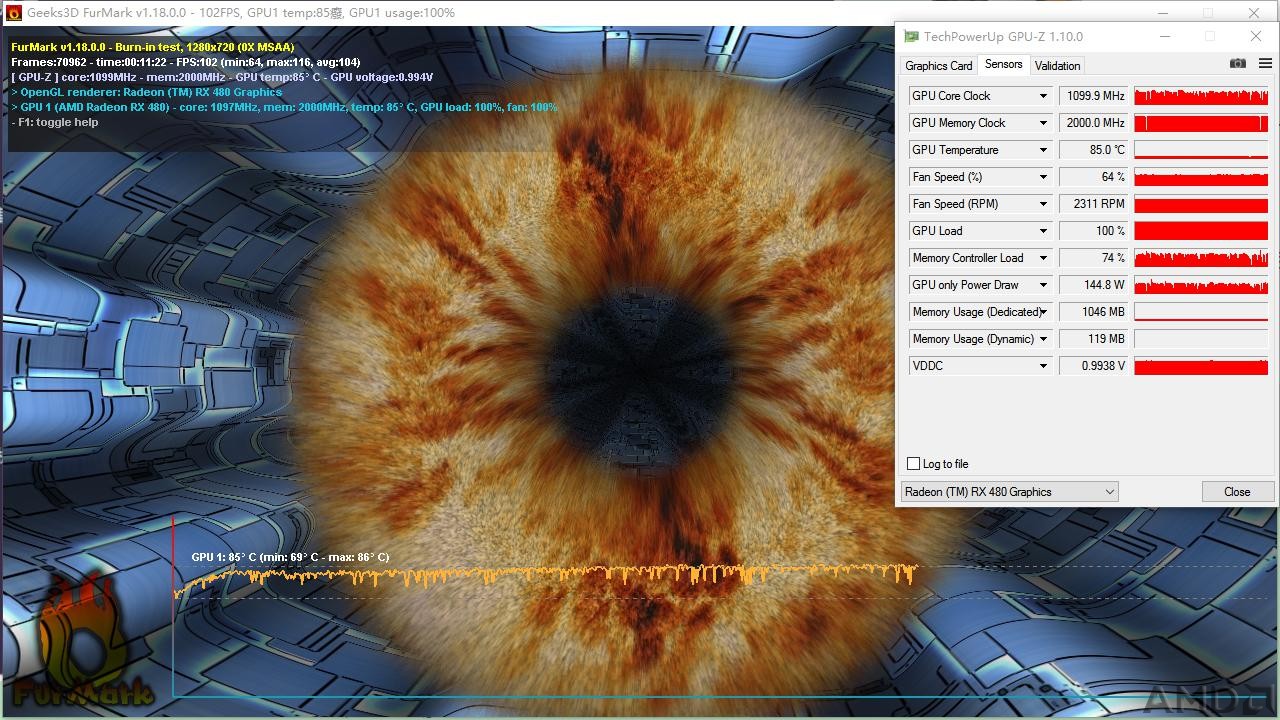Close the FurMark window

click(1254, 13)
